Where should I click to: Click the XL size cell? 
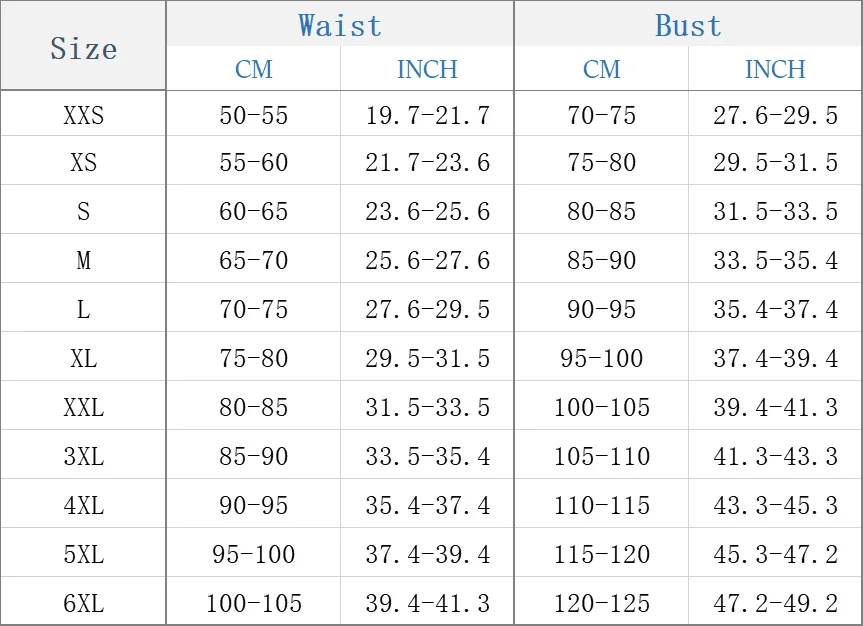point(83,358)
